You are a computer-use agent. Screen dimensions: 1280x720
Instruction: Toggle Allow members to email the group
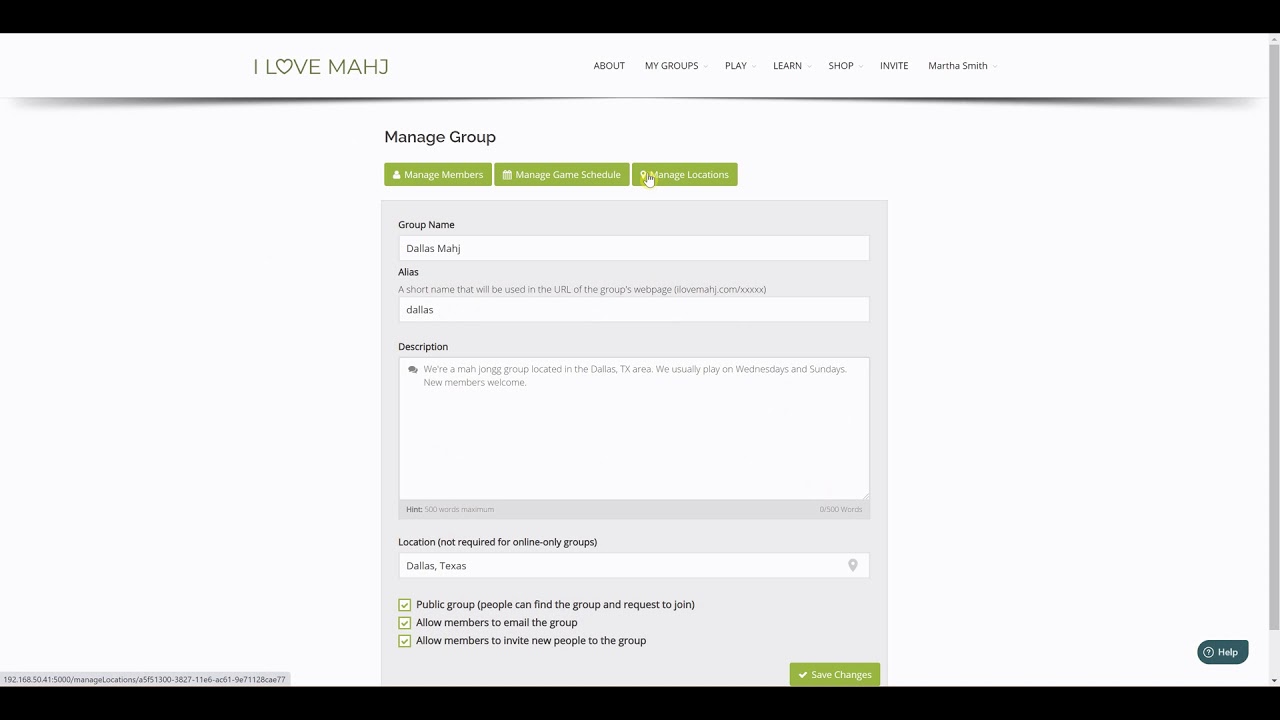404,623
